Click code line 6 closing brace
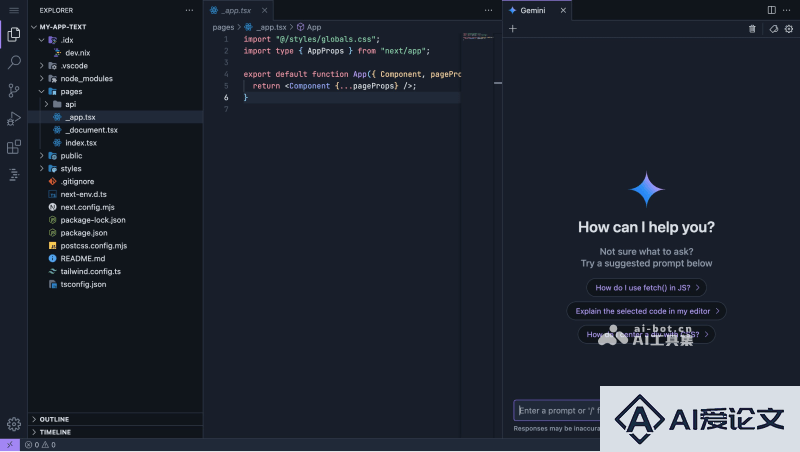Viewport: 800px width, 452px height. point(245,98)
